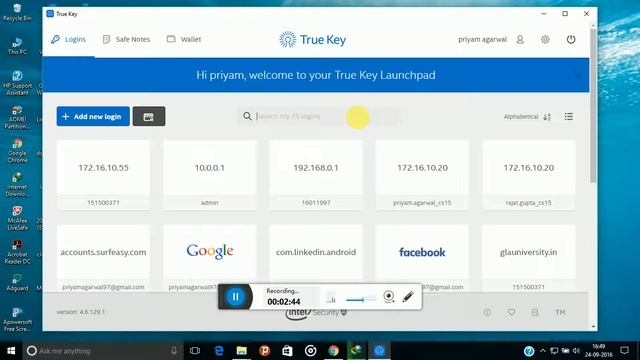Viewport: 640px width, 360px height.
Task: Open the Windows Start menu
Action: [11, 351]
